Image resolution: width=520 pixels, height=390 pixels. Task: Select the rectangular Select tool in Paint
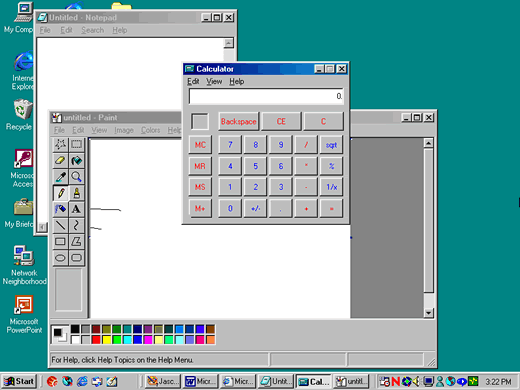point(76,144)
